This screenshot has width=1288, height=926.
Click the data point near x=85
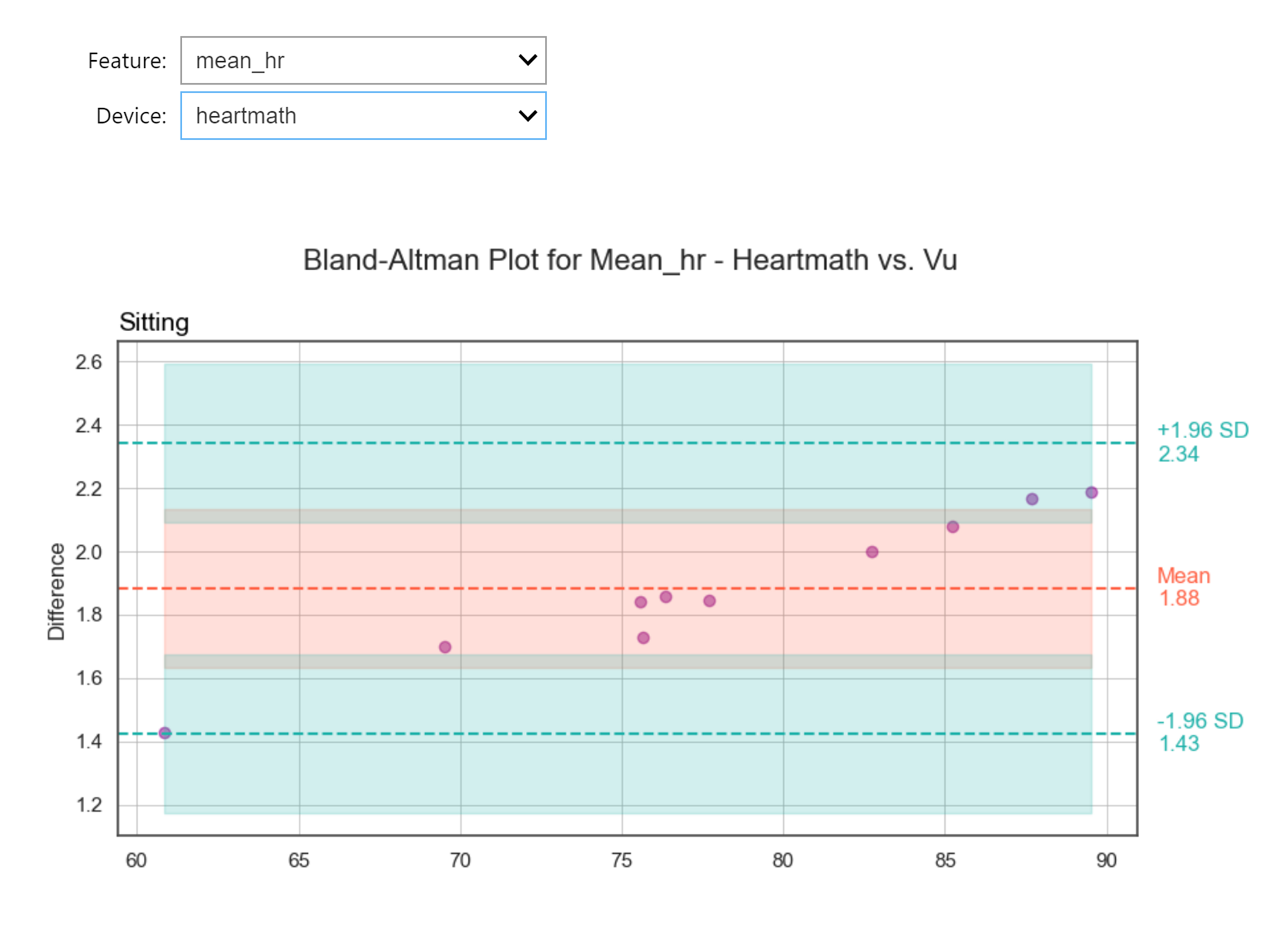[952, 527]
